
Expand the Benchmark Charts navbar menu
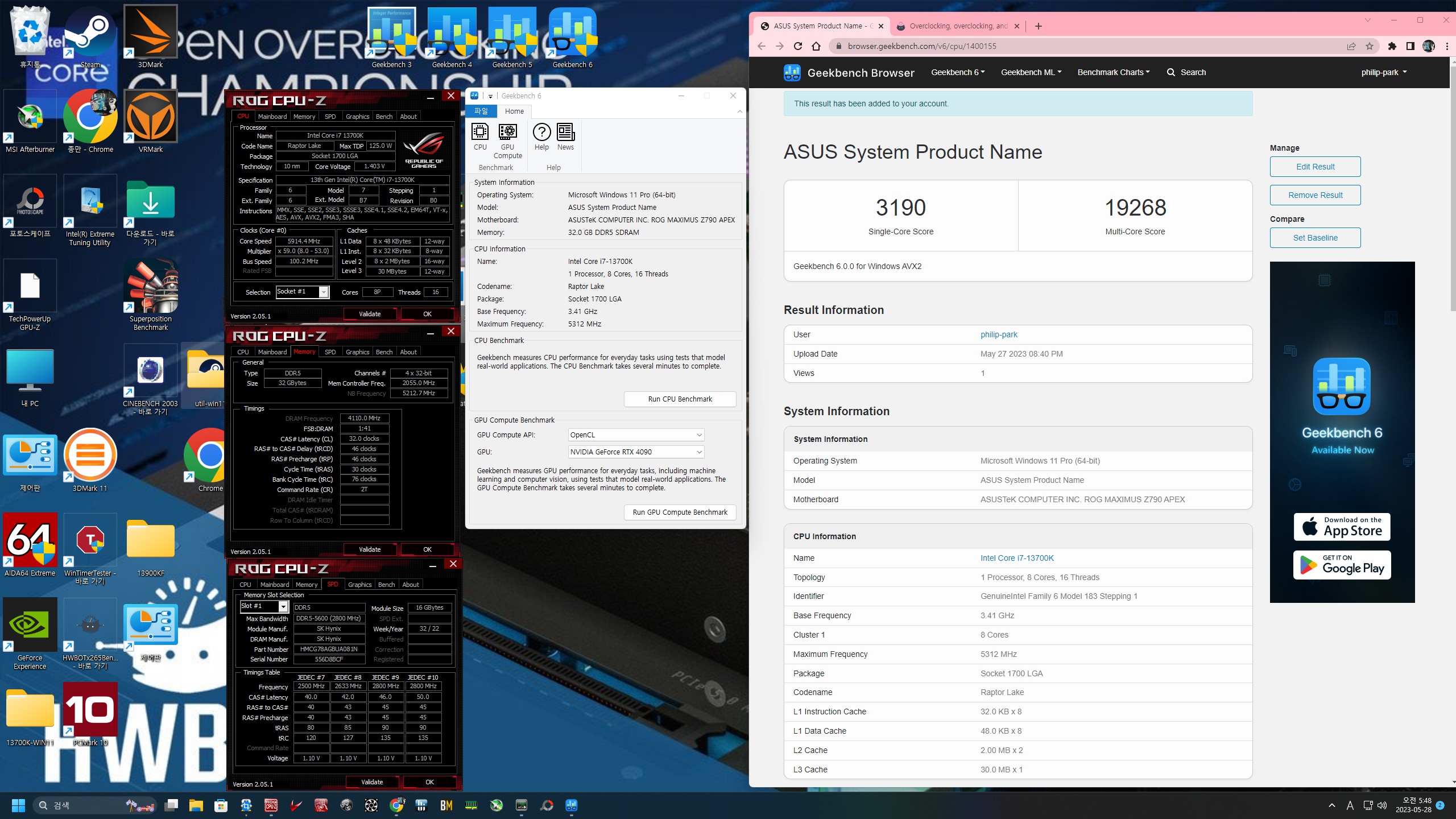coord(1114,72)
